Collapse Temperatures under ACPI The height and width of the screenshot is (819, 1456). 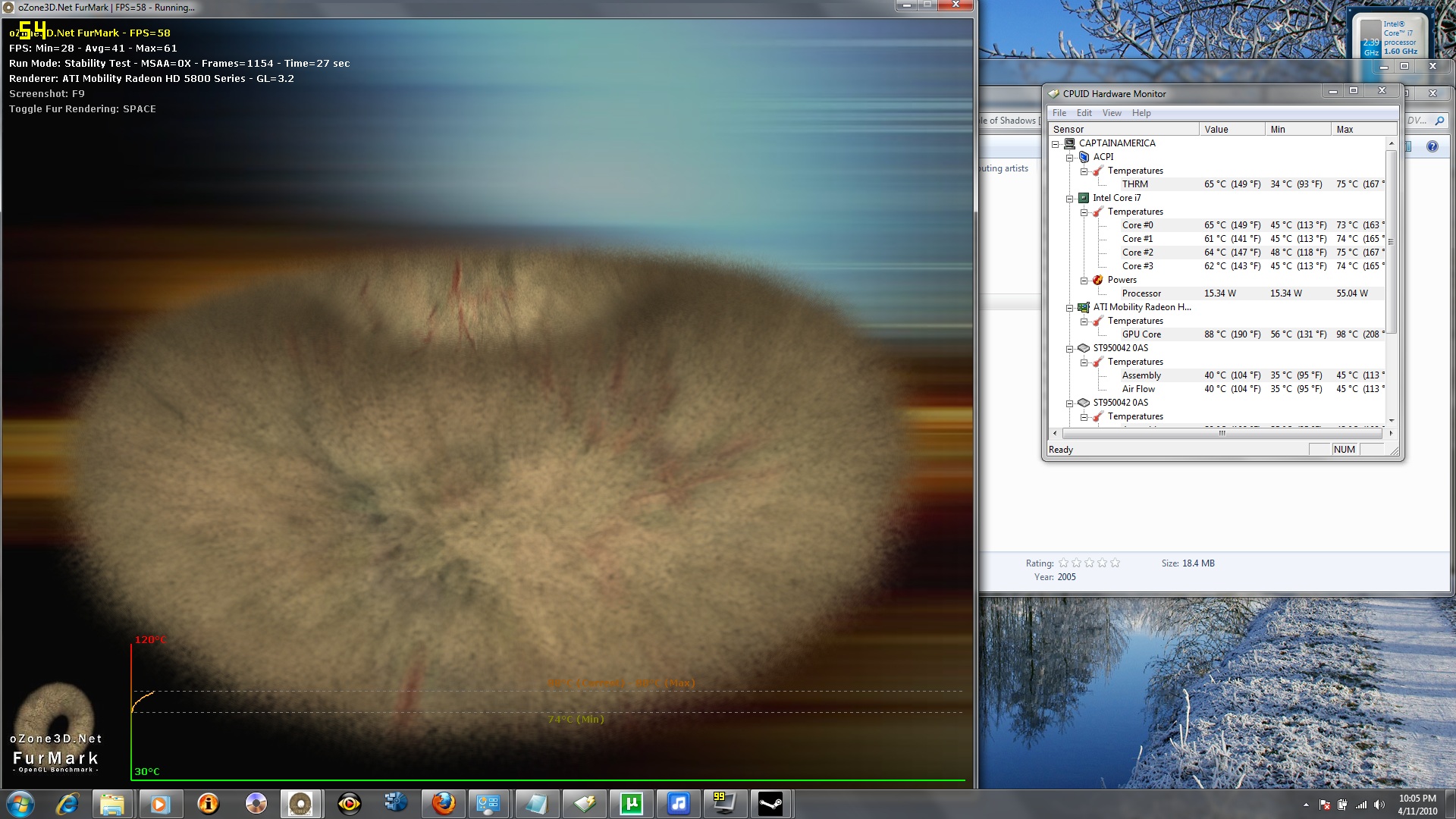click(1084, 171)
